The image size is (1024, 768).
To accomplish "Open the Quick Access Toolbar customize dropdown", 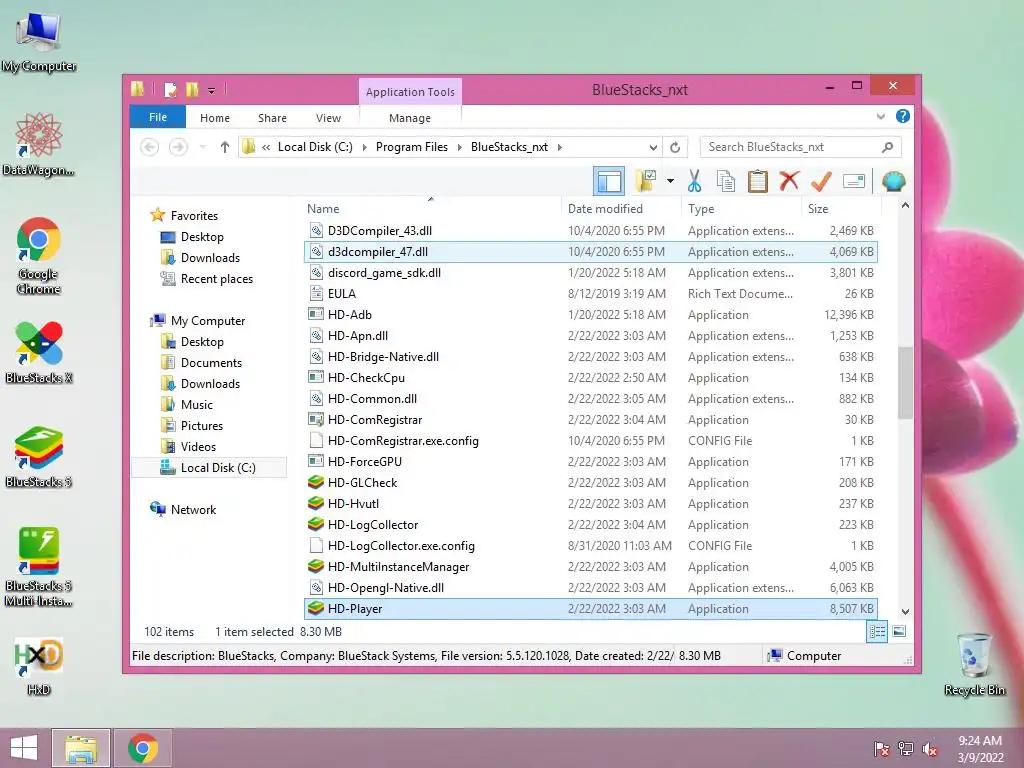I will (x=212, y=91).
